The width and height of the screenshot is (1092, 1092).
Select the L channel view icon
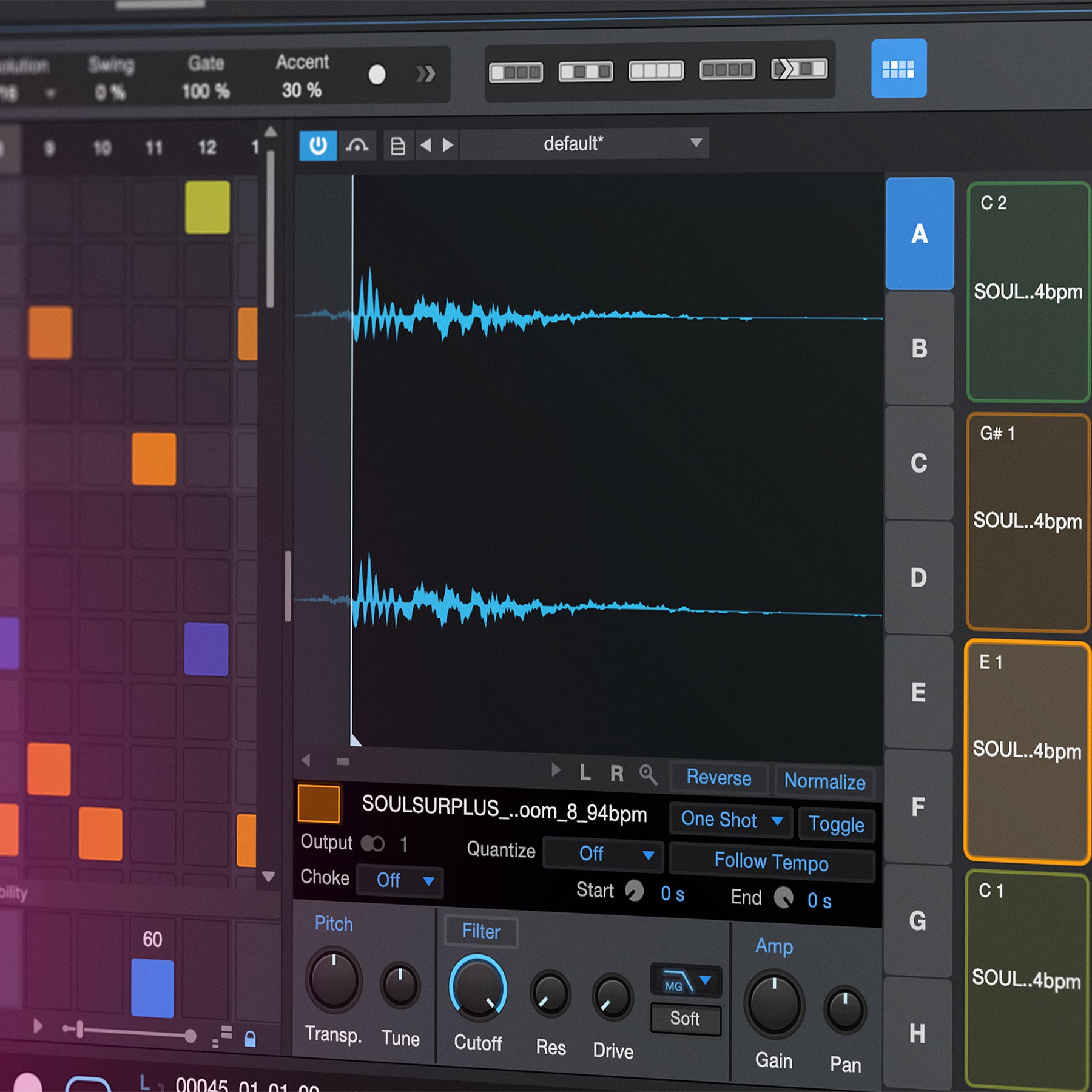[585, 772]
